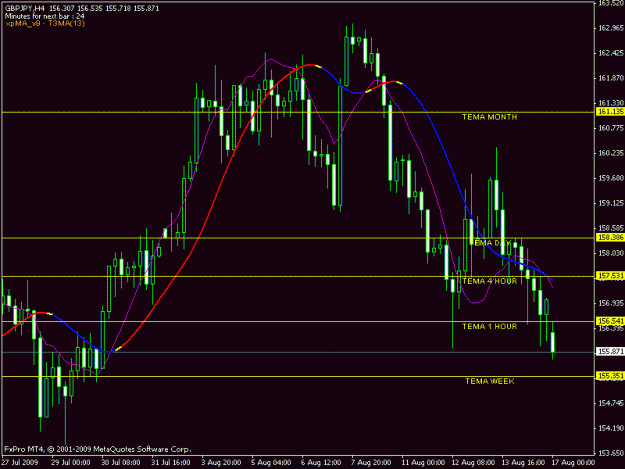Click the 17 Aug 00:00 time label
Viewport: 625px width, 469px height.
pos(573,463)
